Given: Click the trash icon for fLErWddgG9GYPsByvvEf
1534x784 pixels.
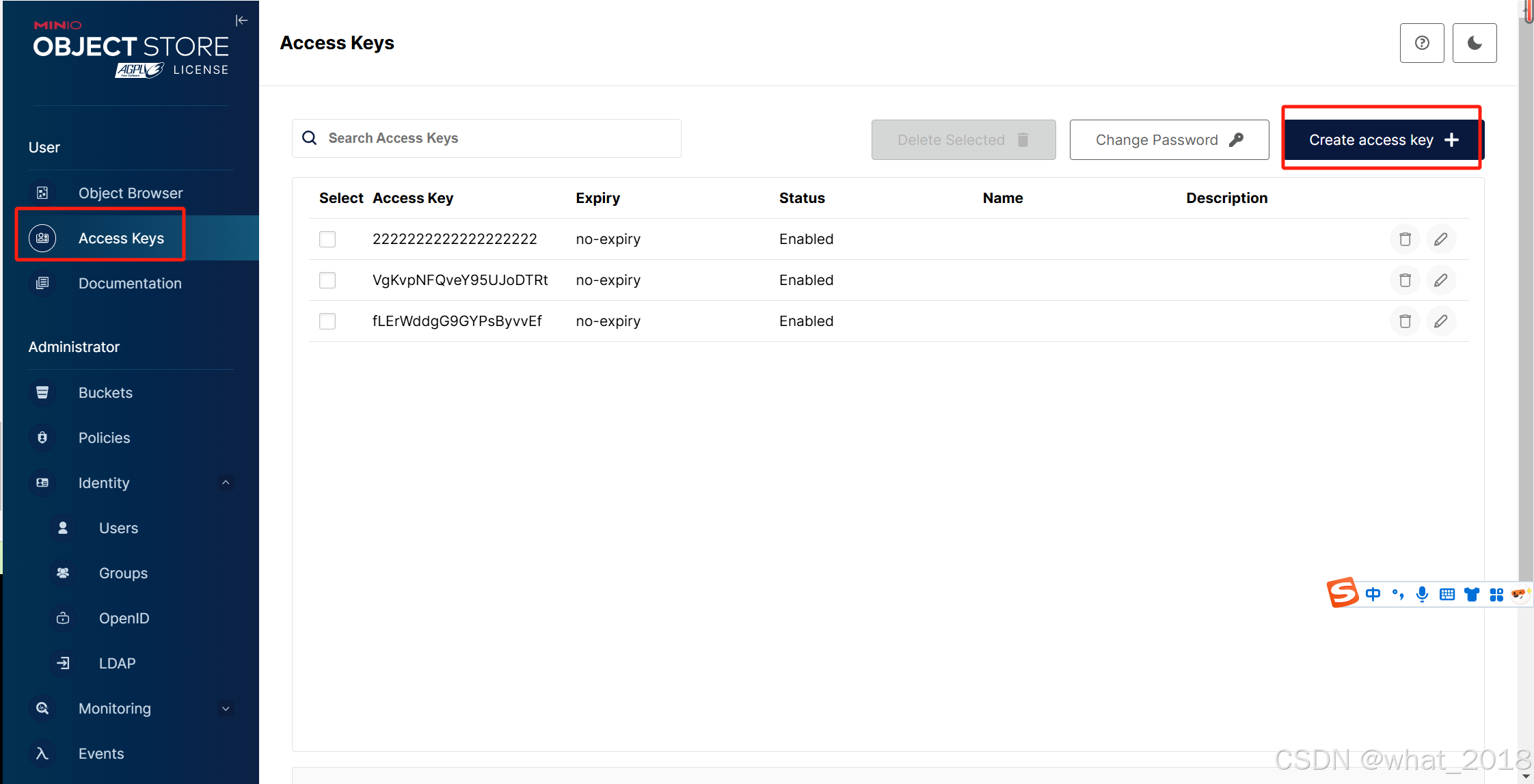Looking at the screenshot, I should pos(1405,321).
